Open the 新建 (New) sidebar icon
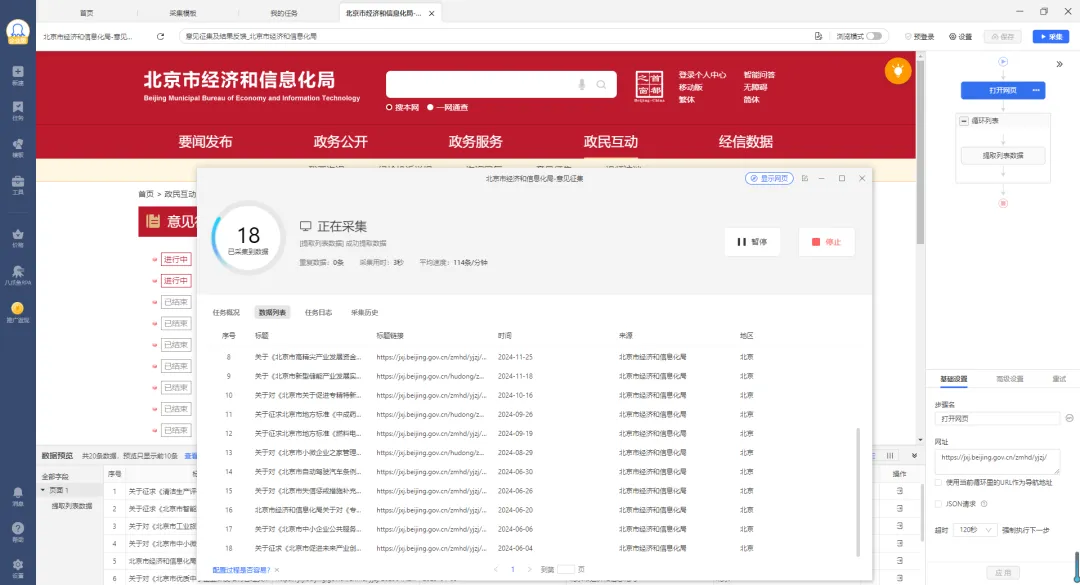This screenshot has width=1080, height=585. pyautogui.click(x=18, y=75)
